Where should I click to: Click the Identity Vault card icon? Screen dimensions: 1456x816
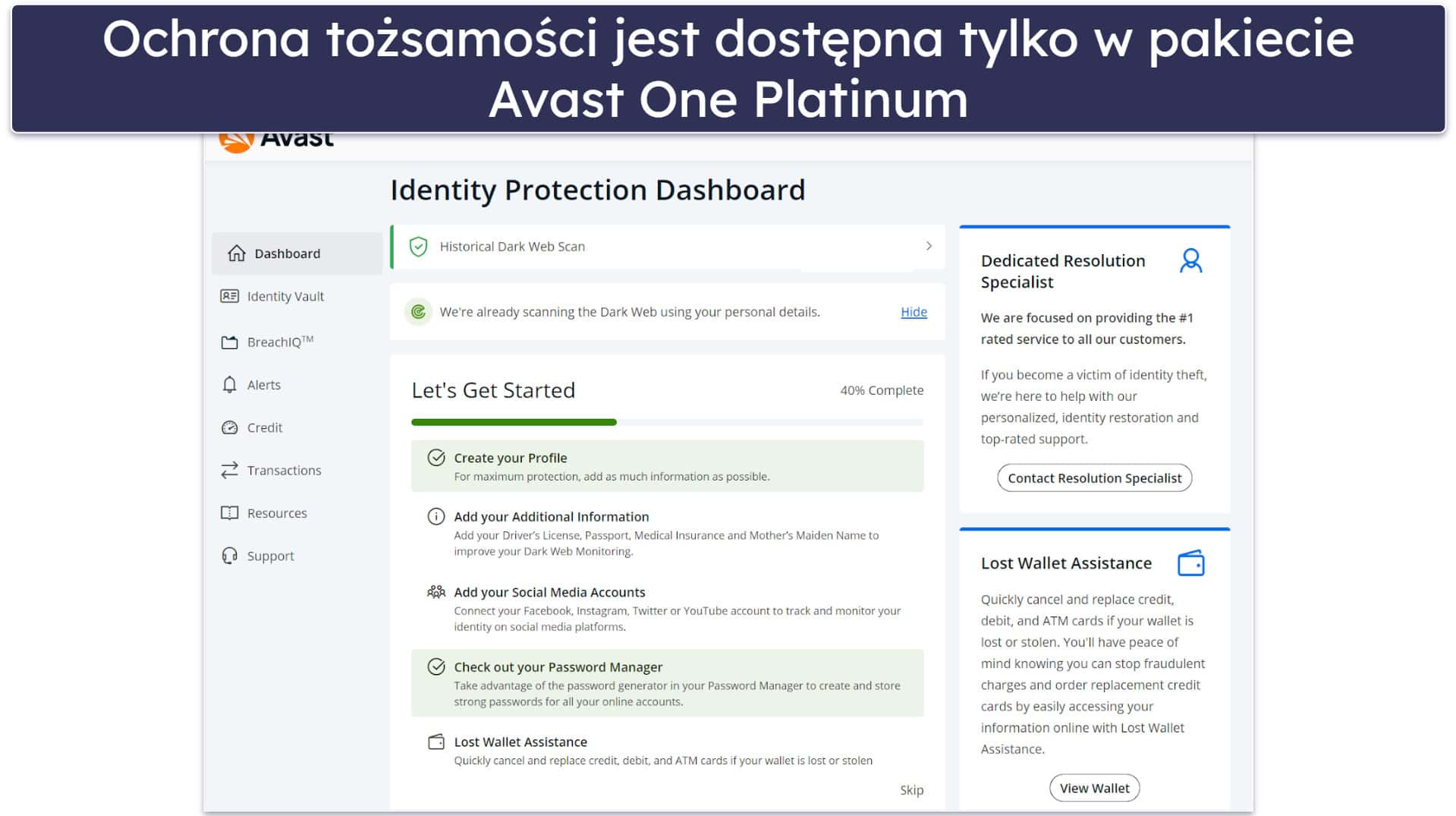click(229, 296)
